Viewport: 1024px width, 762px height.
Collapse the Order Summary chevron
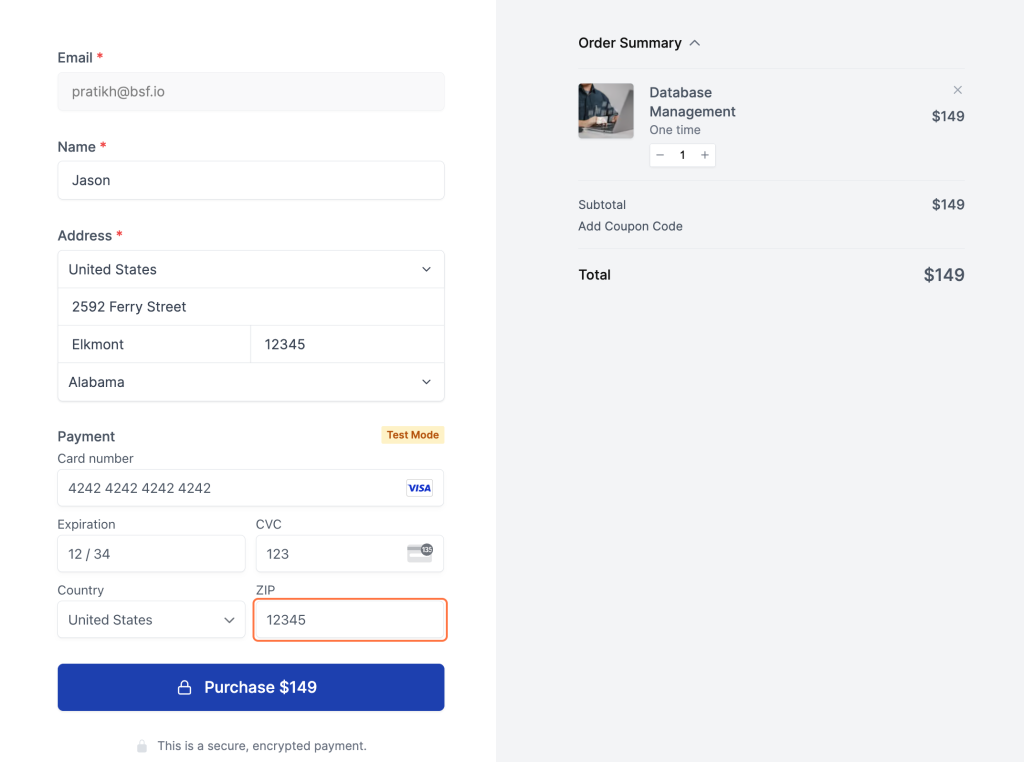click(x=695, y=43)
